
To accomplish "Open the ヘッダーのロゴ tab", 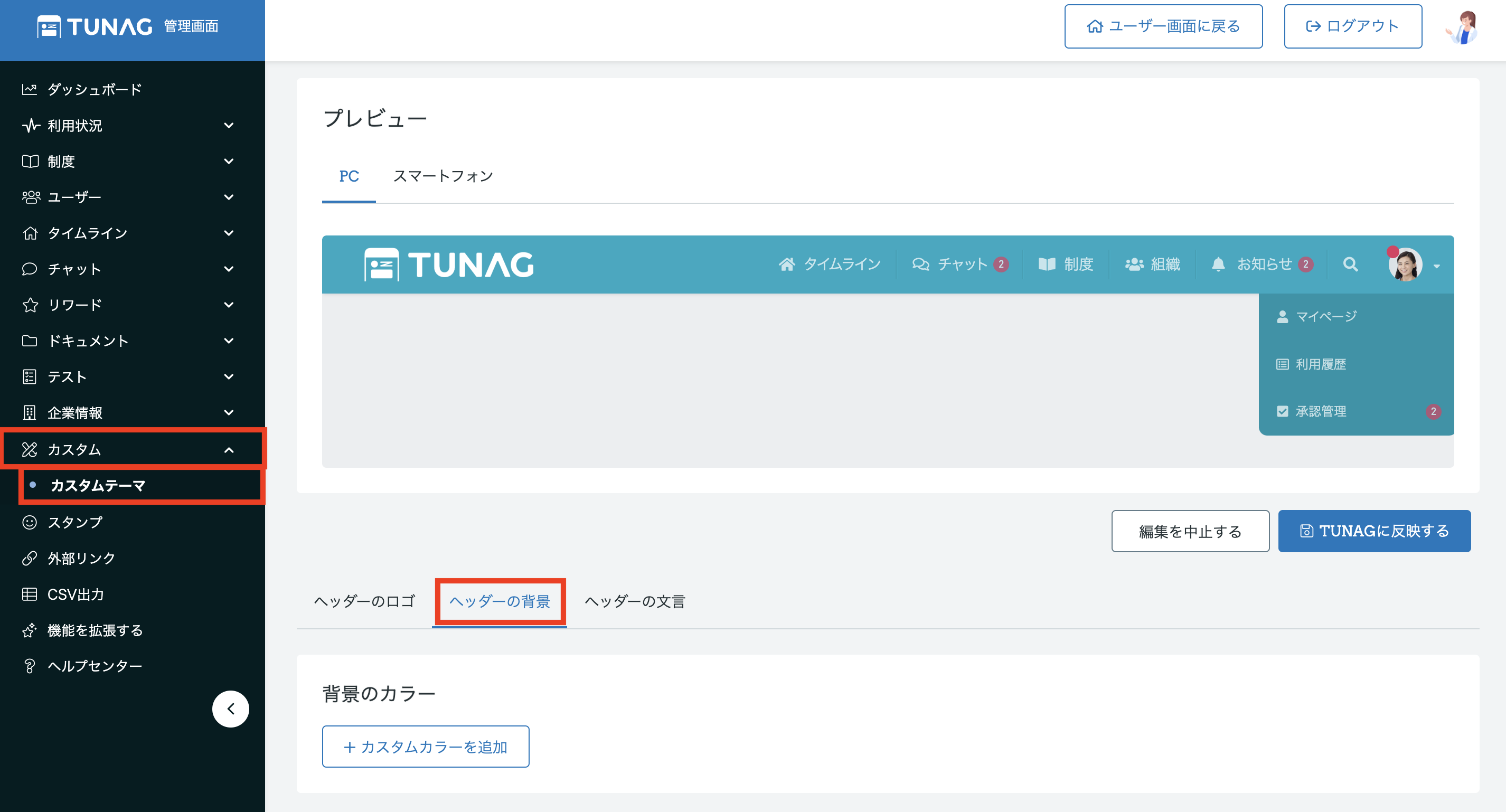I will pyautogui.click(x=365, y=601).
